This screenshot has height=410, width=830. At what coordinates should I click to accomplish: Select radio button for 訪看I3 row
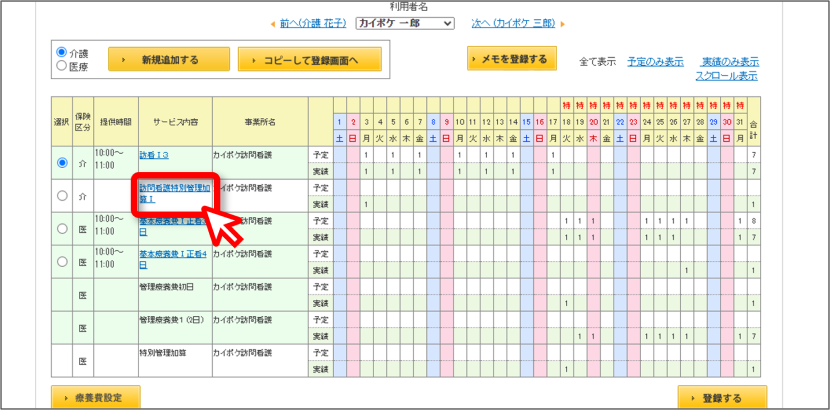pyautogui.click(x=62, y=163)
